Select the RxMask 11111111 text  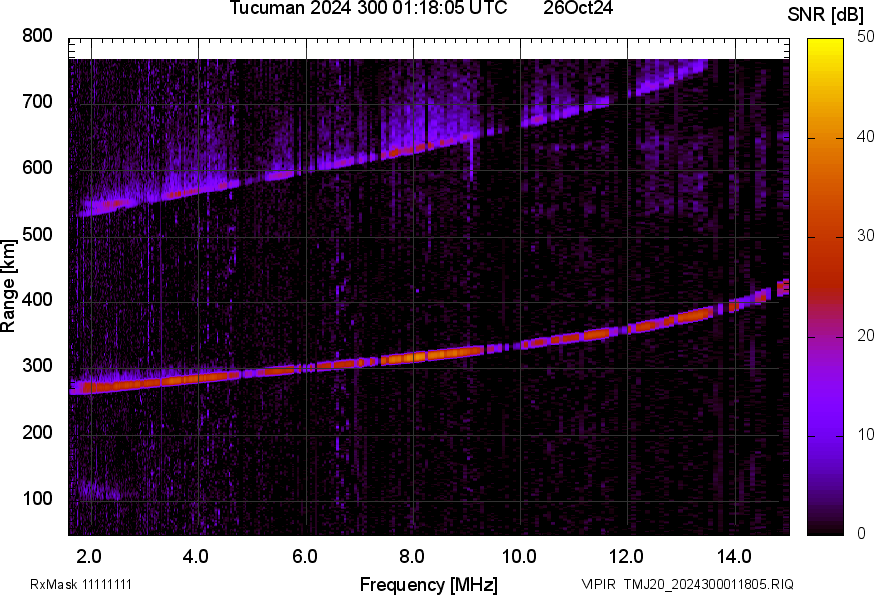click(81, 584)
